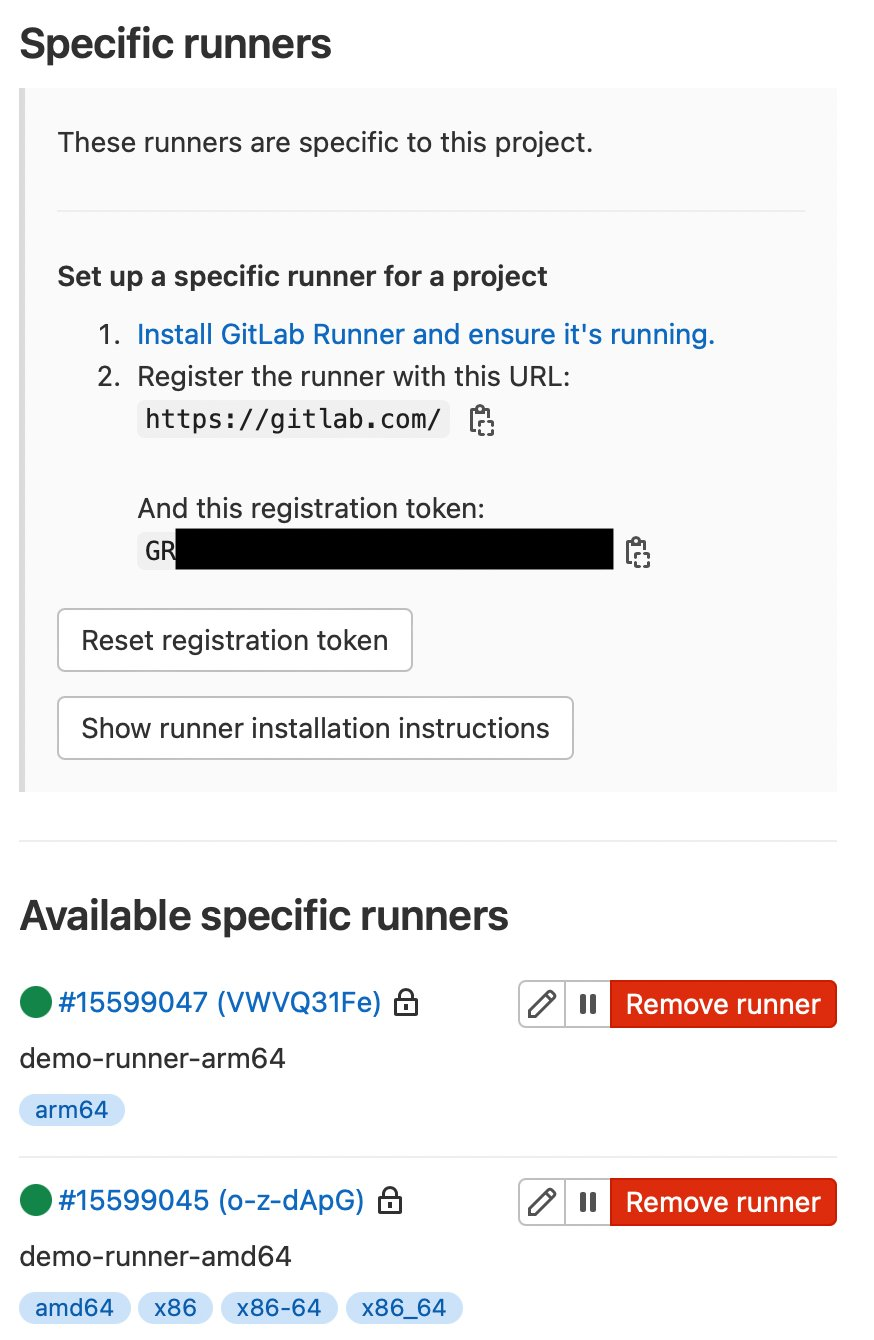Image resolution: width=874 pixels, height=1340 pixels.
Task: Copy the registration token to clipboard
Action: 637,551
